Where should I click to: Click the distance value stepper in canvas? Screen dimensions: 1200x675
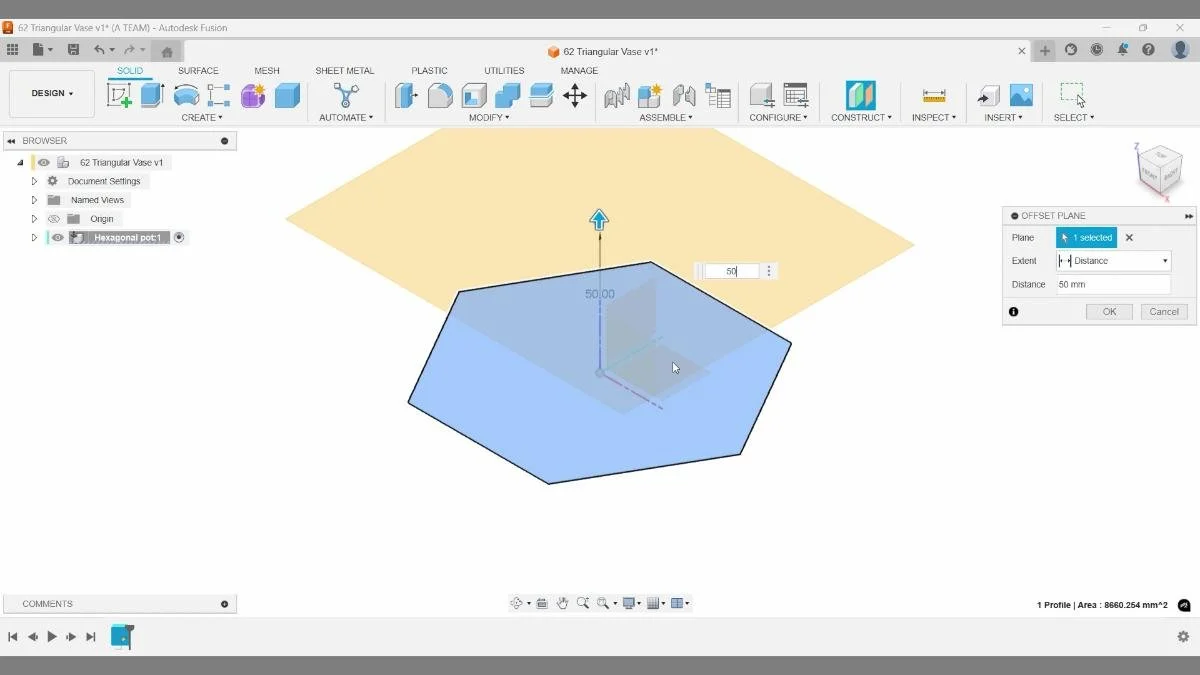point(768,270)
